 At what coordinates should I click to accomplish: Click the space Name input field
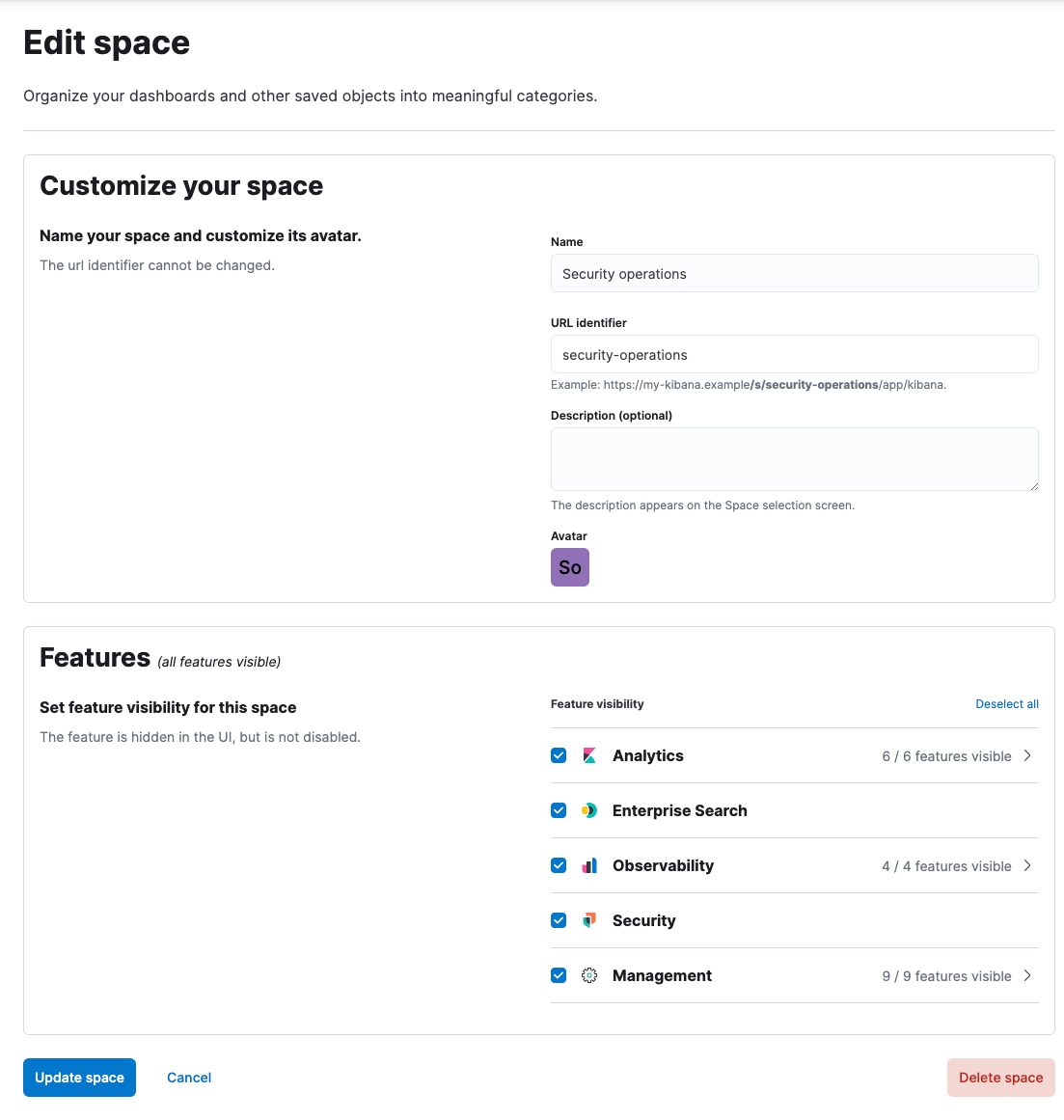[x=794, y=274]
